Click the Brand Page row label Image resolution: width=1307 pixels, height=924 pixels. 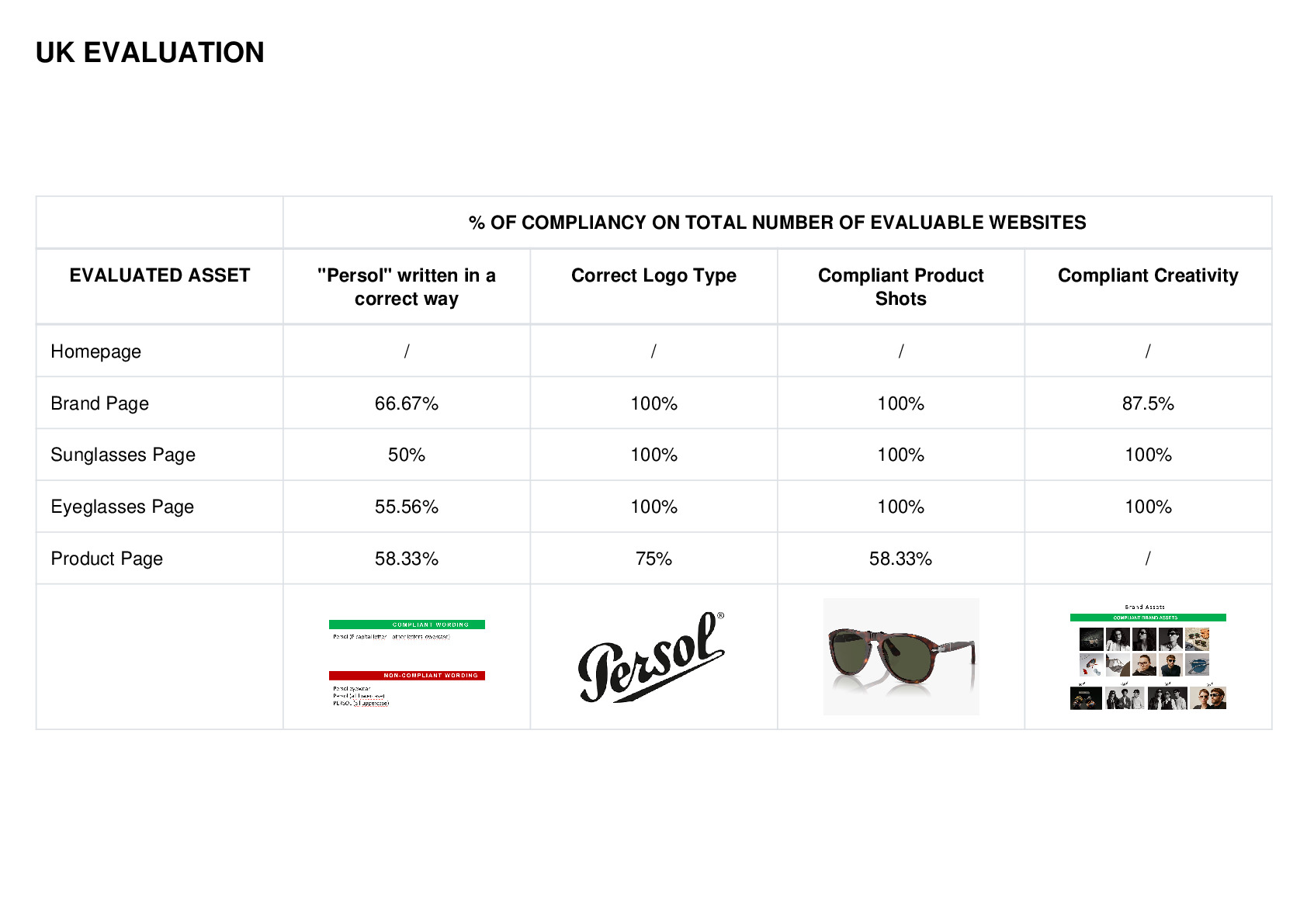click(99, 403)
